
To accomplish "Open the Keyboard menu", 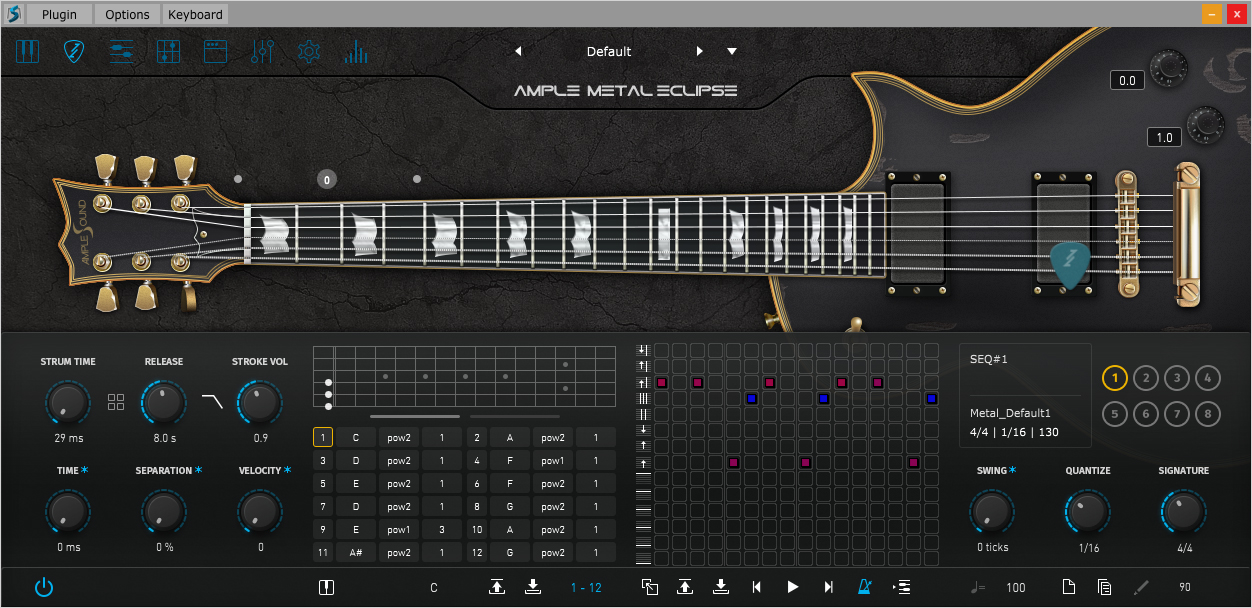I will 196,14.
